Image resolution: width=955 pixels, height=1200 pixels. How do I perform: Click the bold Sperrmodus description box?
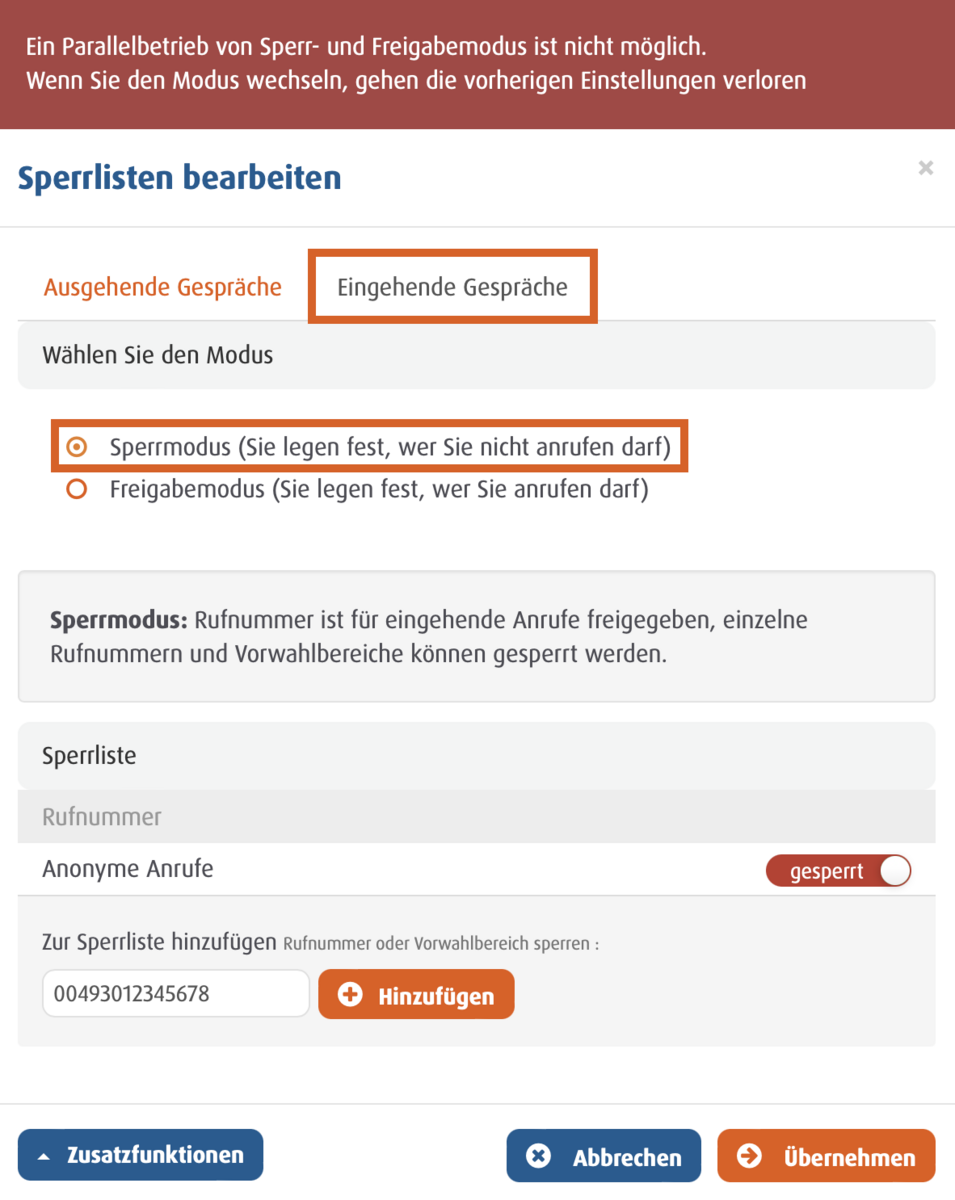coord(476,637)
